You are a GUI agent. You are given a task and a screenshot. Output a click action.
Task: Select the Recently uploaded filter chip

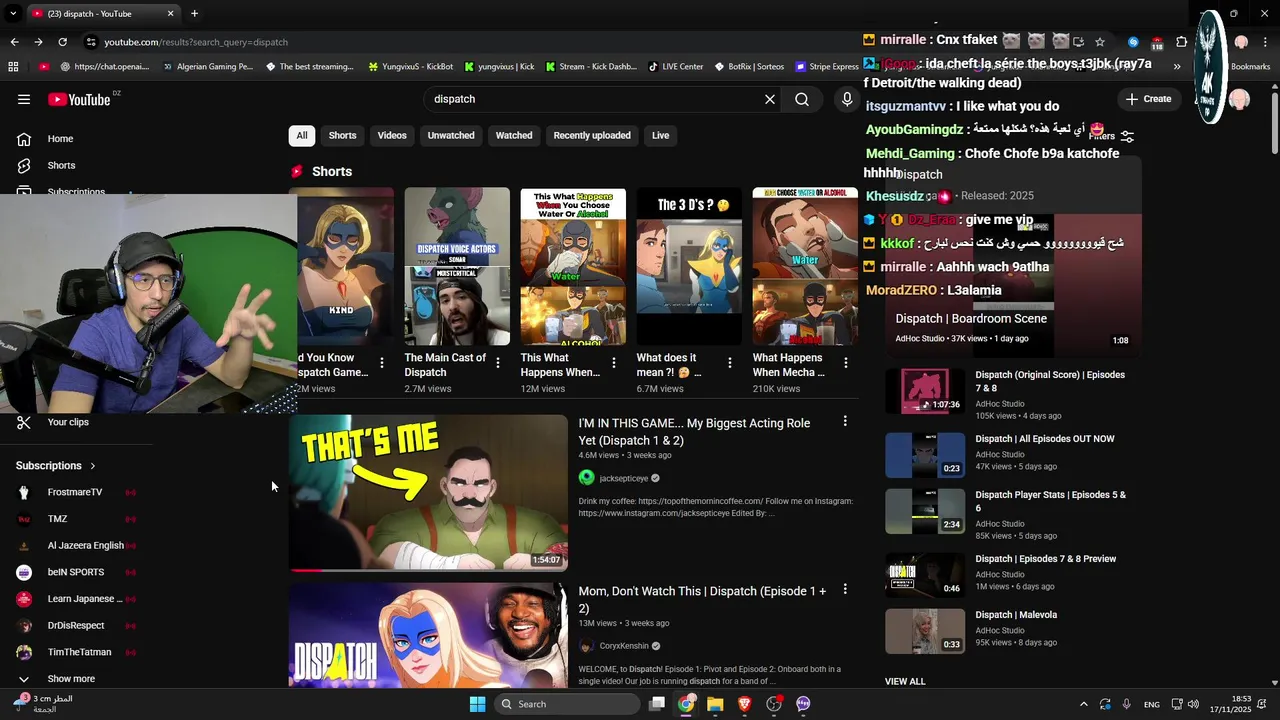click(x=592, y=135)
